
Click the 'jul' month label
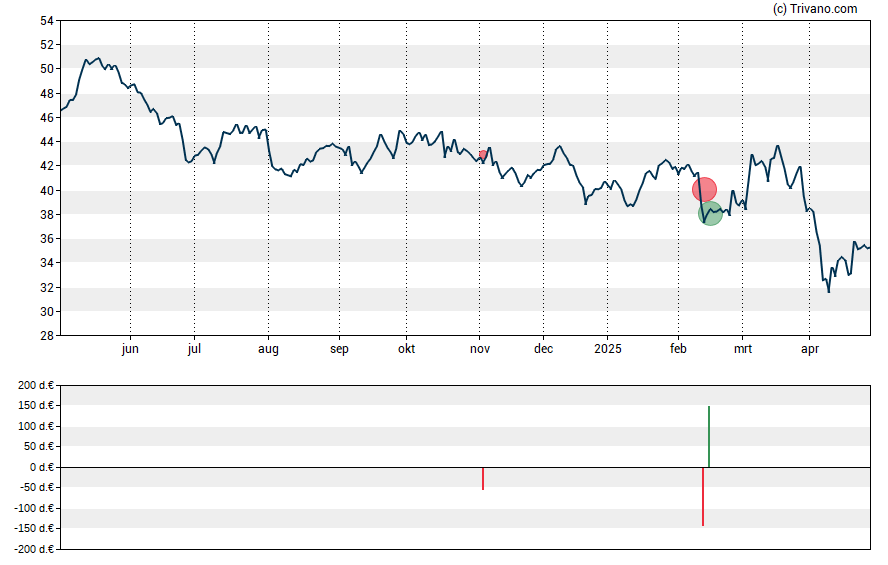pyautogui.click(x=194, y=349)
